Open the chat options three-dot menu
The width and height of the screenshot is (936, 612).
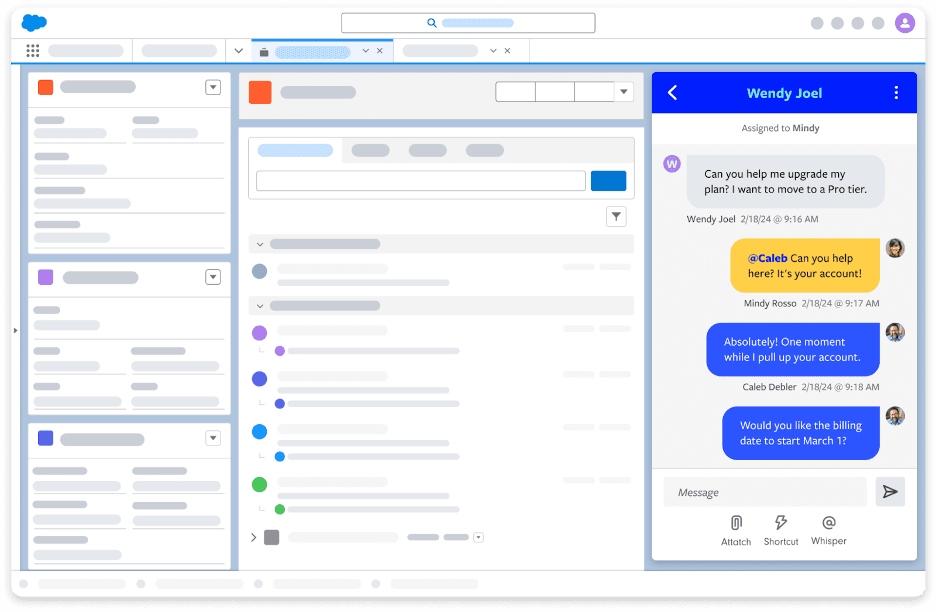point(896,93)
